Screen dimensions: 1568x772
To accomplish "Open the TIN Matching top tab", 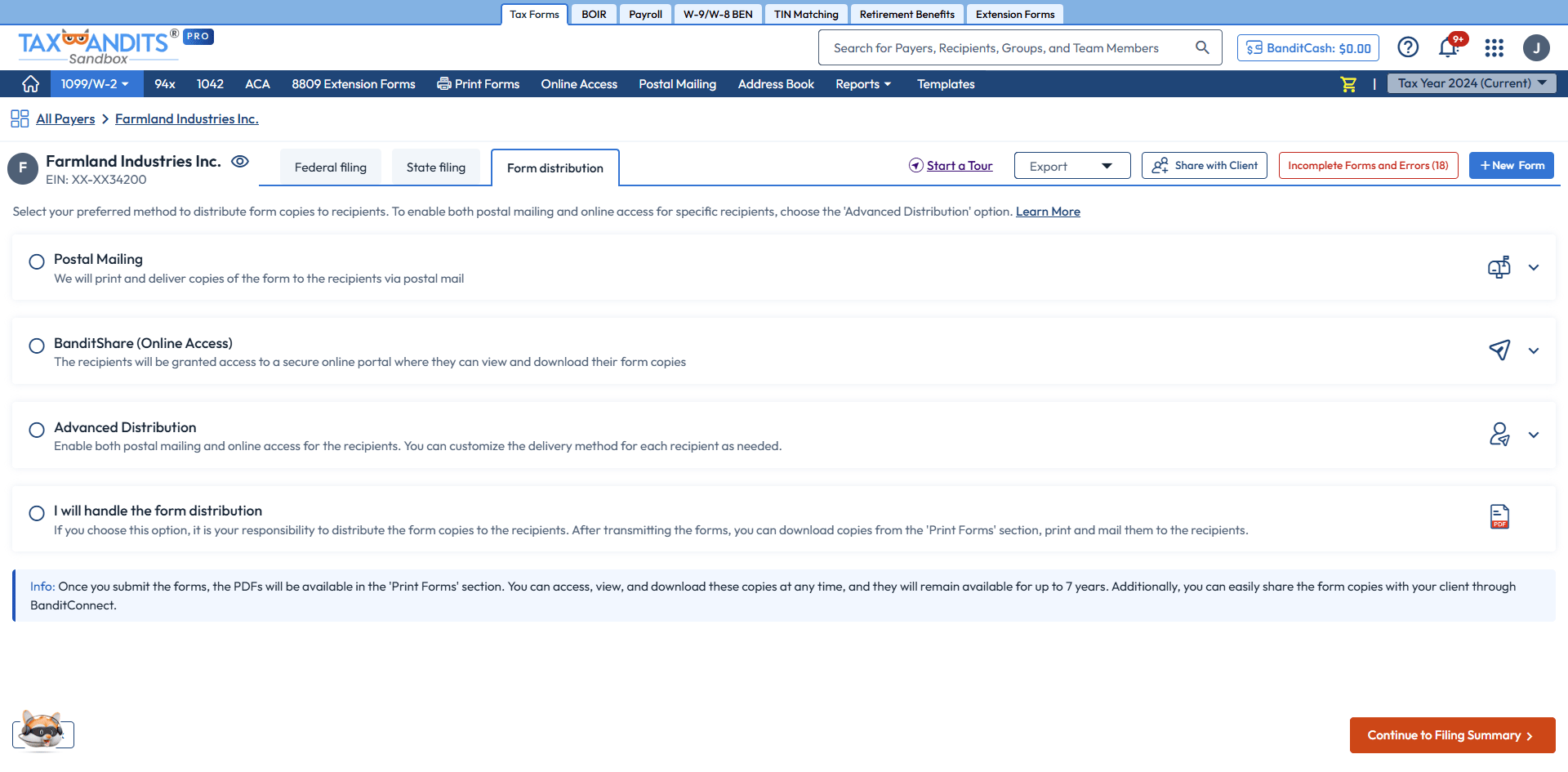I will [806, 14].
